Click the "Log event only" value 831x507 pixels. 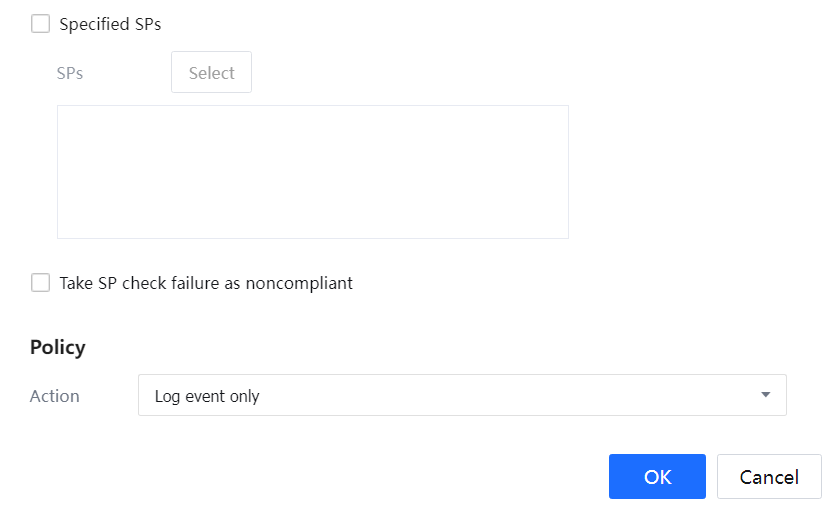207,396
